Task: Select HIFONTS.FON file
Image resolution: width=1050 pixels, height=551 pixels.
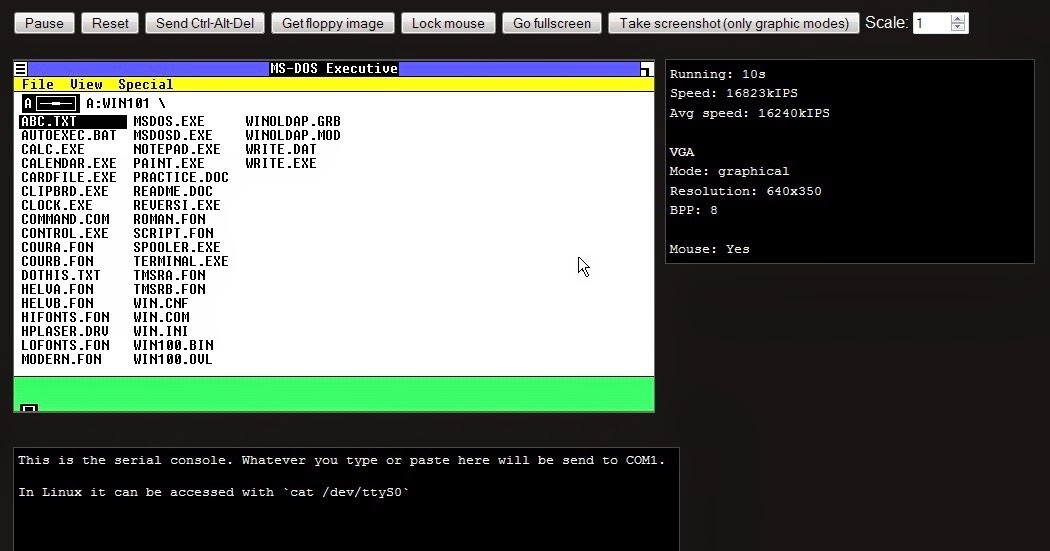Action: (x=65, y=318)
